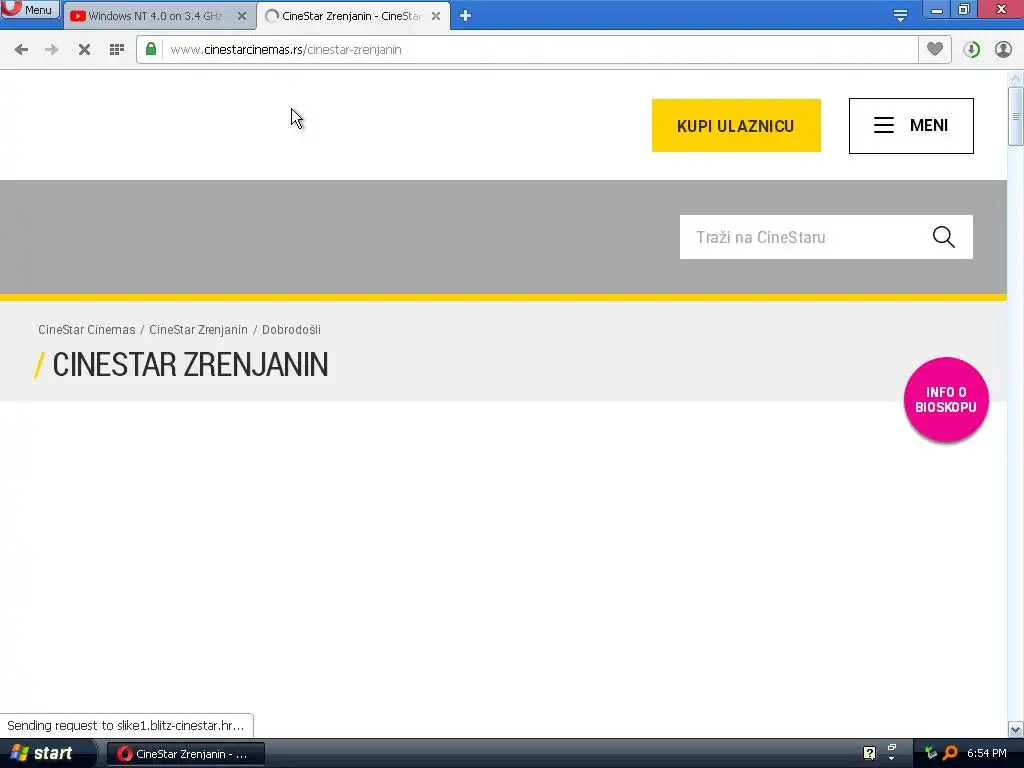Open a new tab with the plus icon
The width and height of the screenshot is (1024, 768).
[x=465, y=16]
